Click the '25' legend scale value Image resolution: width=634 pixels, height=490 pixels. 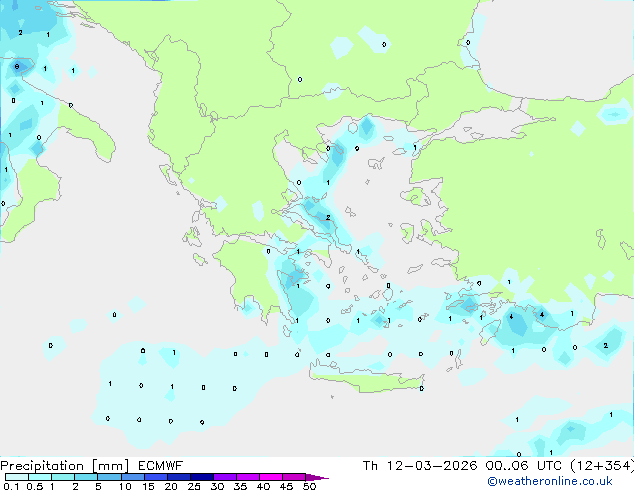coord(194,486)
